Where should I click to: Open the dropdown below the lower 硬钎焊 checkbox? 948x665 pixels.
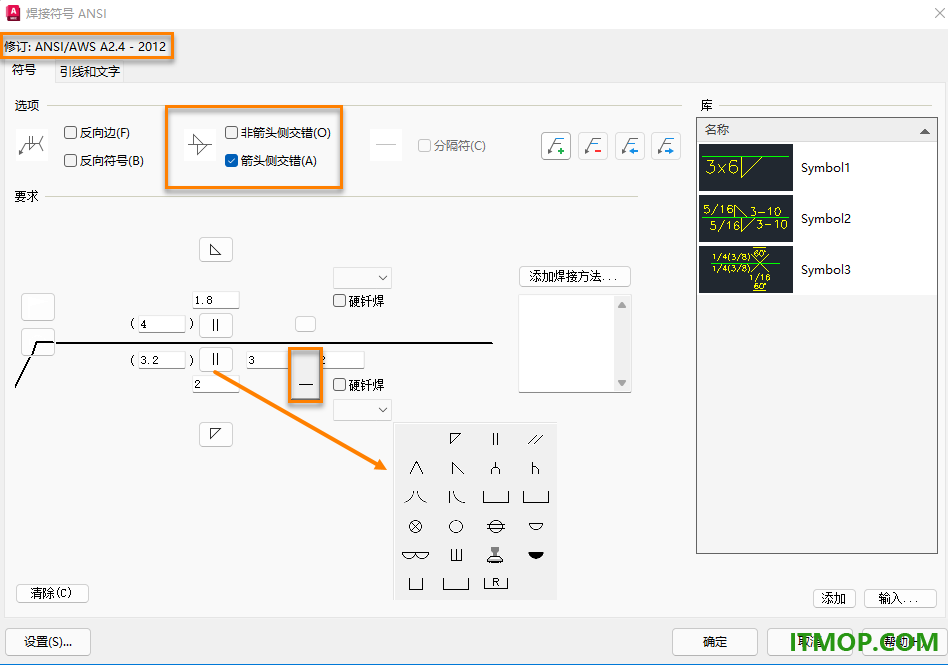coord(362,410)
